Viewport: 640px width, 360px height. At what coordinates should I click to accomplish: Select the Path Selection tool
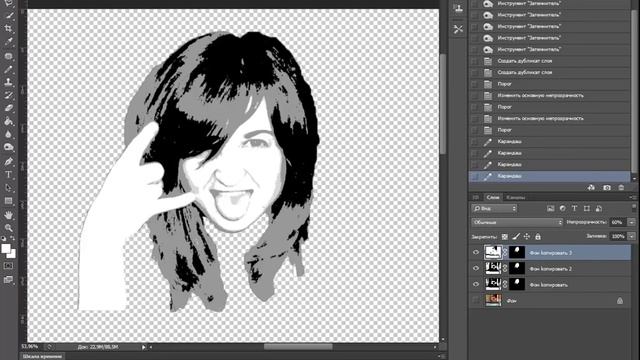click(8, 188)
